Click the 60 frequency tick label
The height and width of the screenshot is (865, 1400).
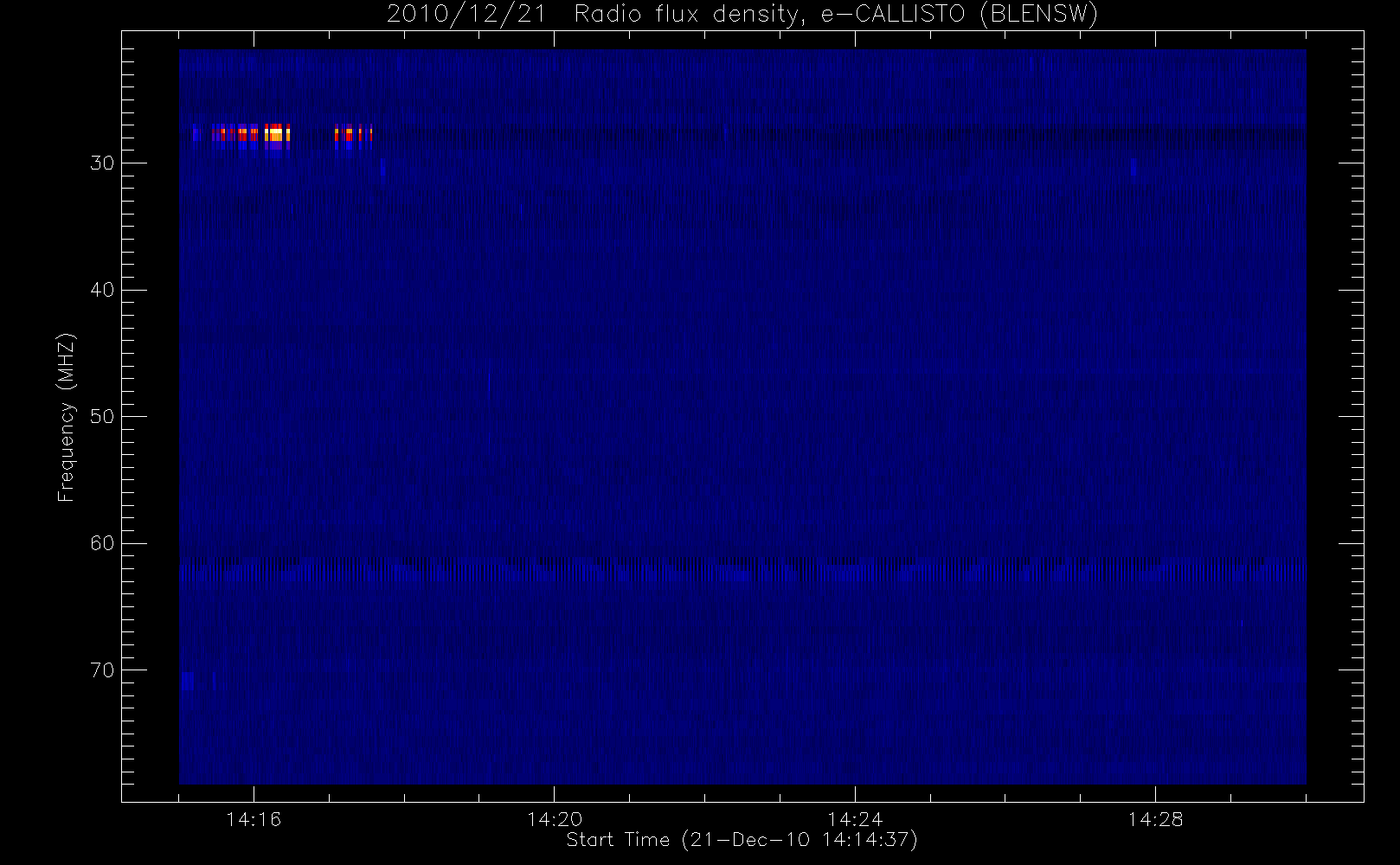(x=102, y=543)
